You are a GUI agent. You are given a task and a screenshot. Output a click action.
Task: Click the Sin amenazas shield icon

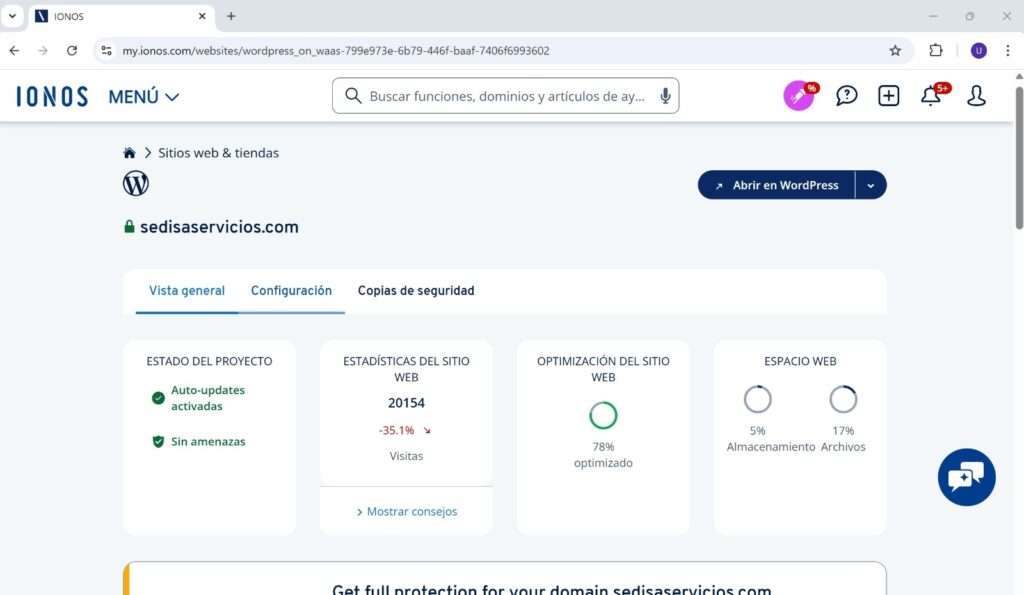pyautogui.click(x=158, y=442)
